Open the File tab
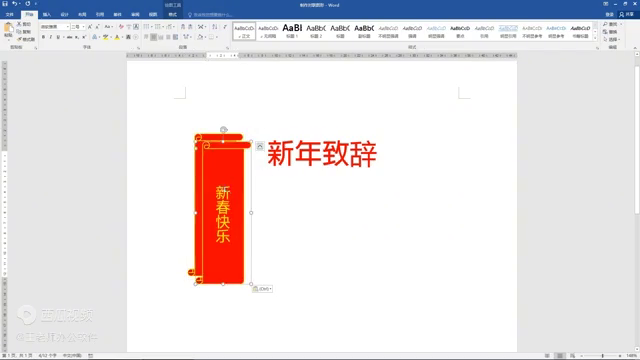Image resolution: width=640 pixels, height=360 pixels. click(10, 15)
